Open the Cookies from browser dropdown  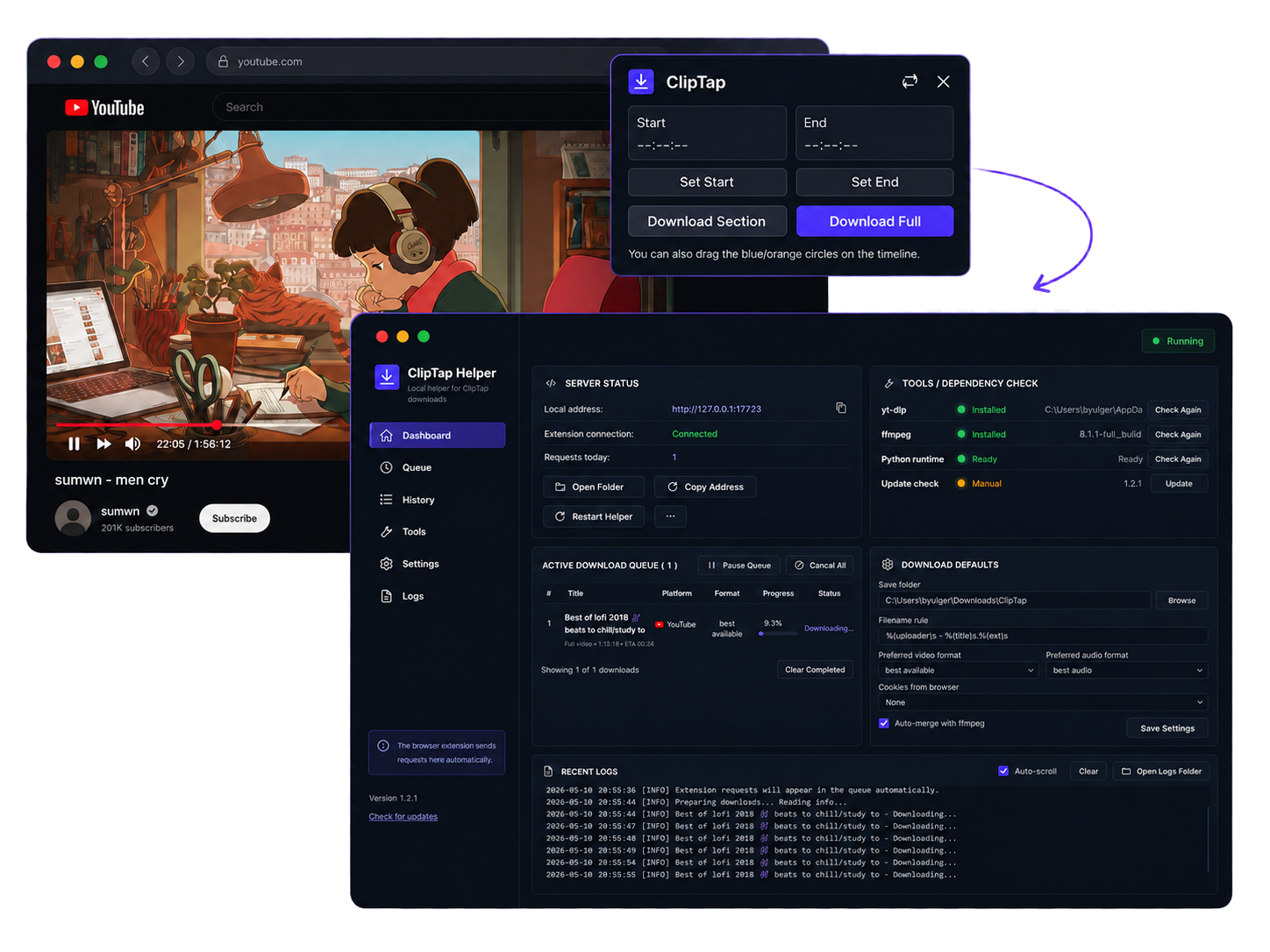(x=1043, y=702)
